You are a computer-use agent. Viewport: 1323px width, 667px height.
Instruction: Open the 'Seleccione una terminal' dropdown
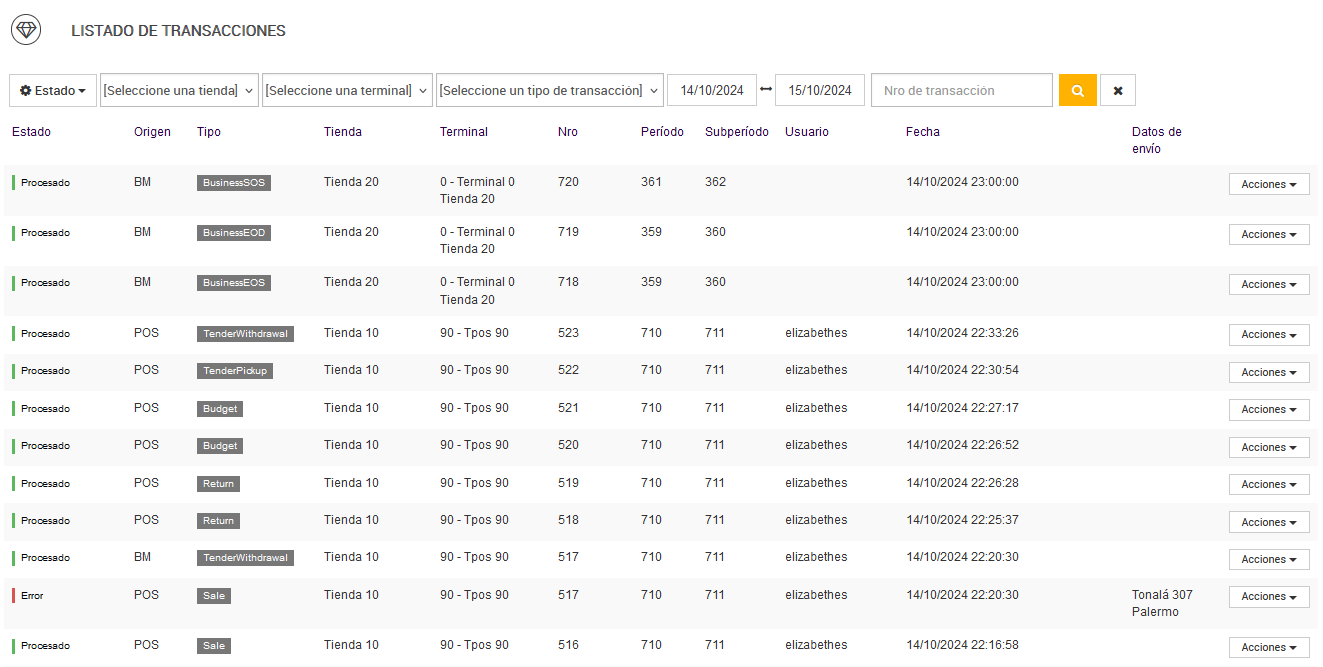click(x=347, y=90)
